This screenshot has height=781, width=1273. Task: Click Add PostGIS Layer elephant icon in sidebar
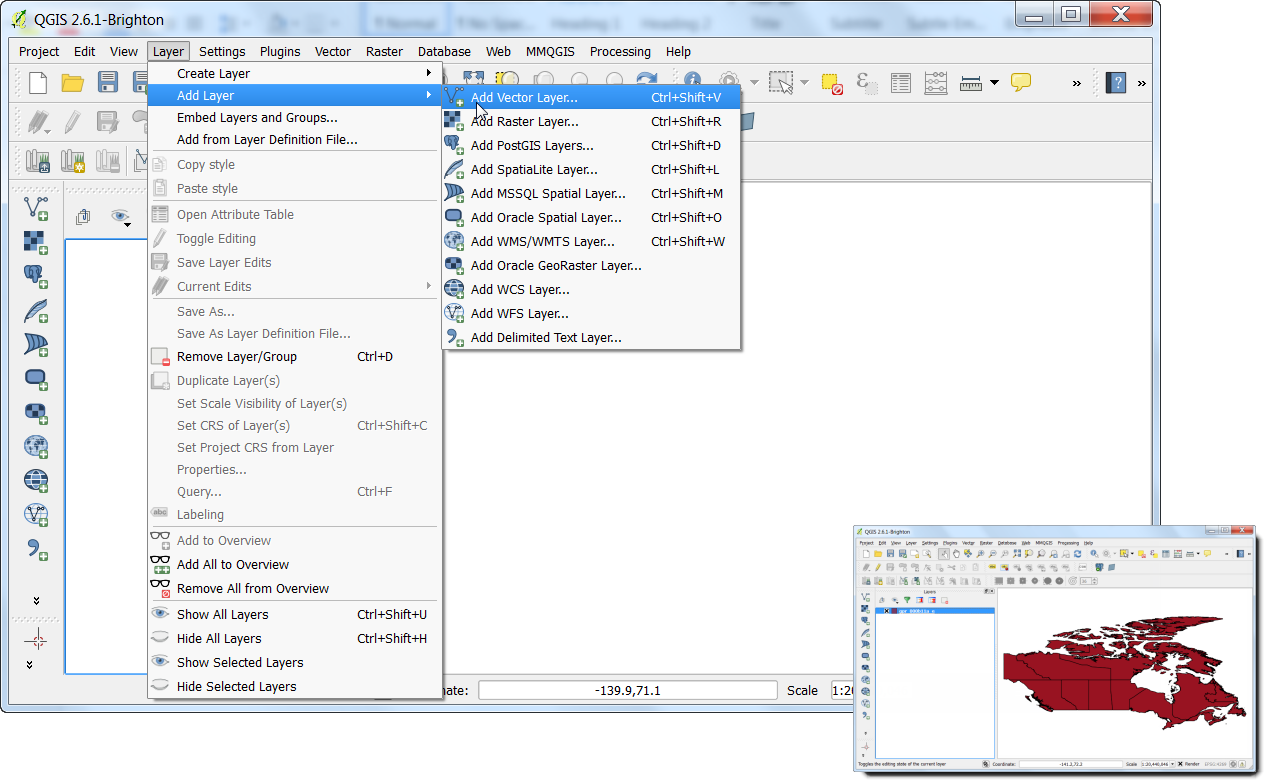[x=36, y=276]
